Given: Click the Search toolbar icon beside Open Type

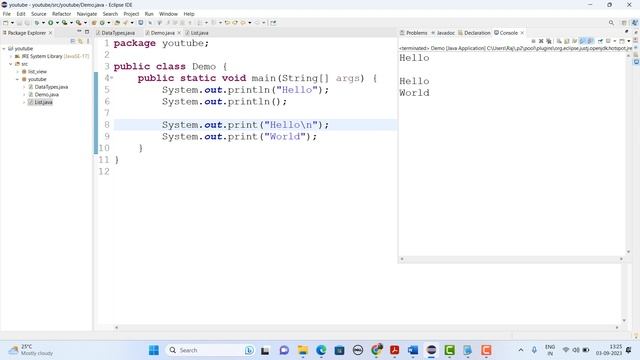Looking at the screenshot, I should click(126, 23).
